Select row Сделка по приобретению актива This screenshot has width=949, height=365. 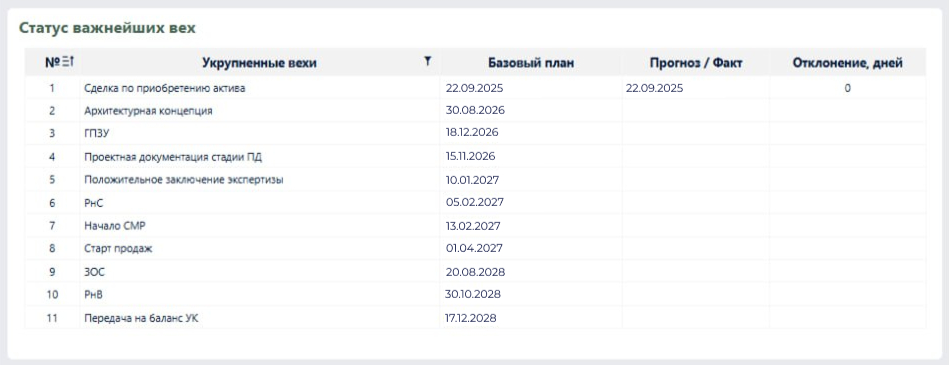coord(475,88)
